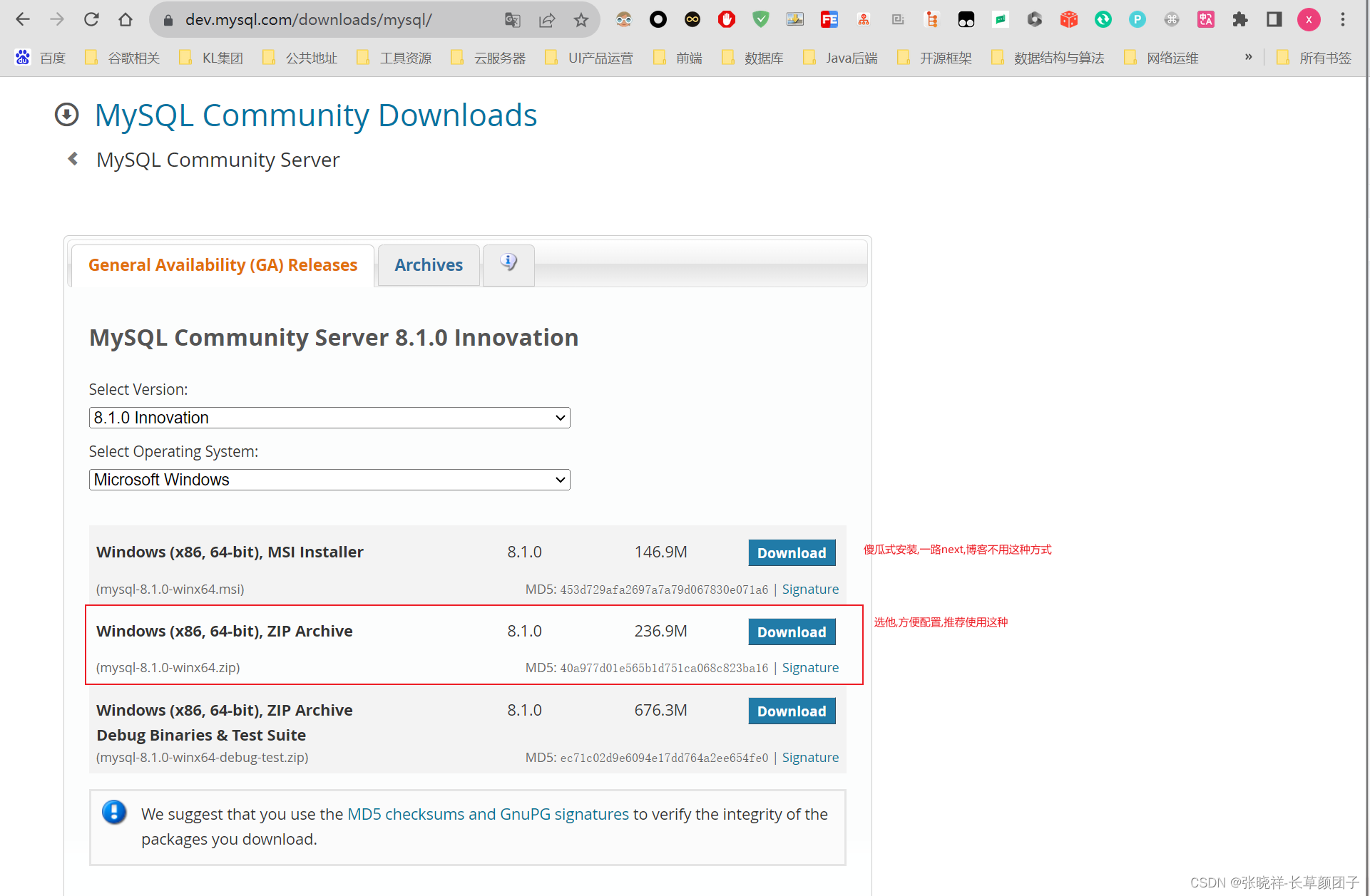Open Signature link for mysql-8.1.0-winx64.zip

[810, 668]
